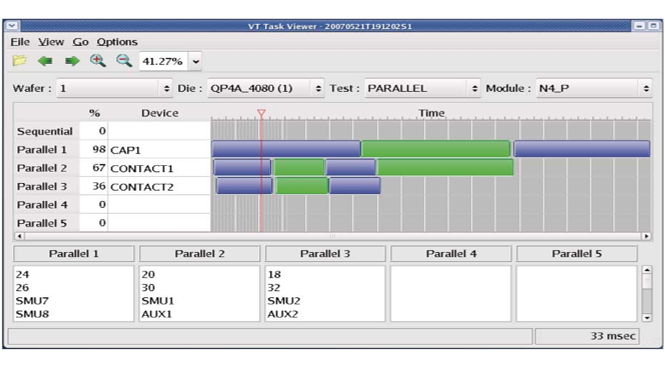Viewport: 665px width, 368px height.
Task: Click the CONTACT2 device cell
Action: click(x=159, y=187)
